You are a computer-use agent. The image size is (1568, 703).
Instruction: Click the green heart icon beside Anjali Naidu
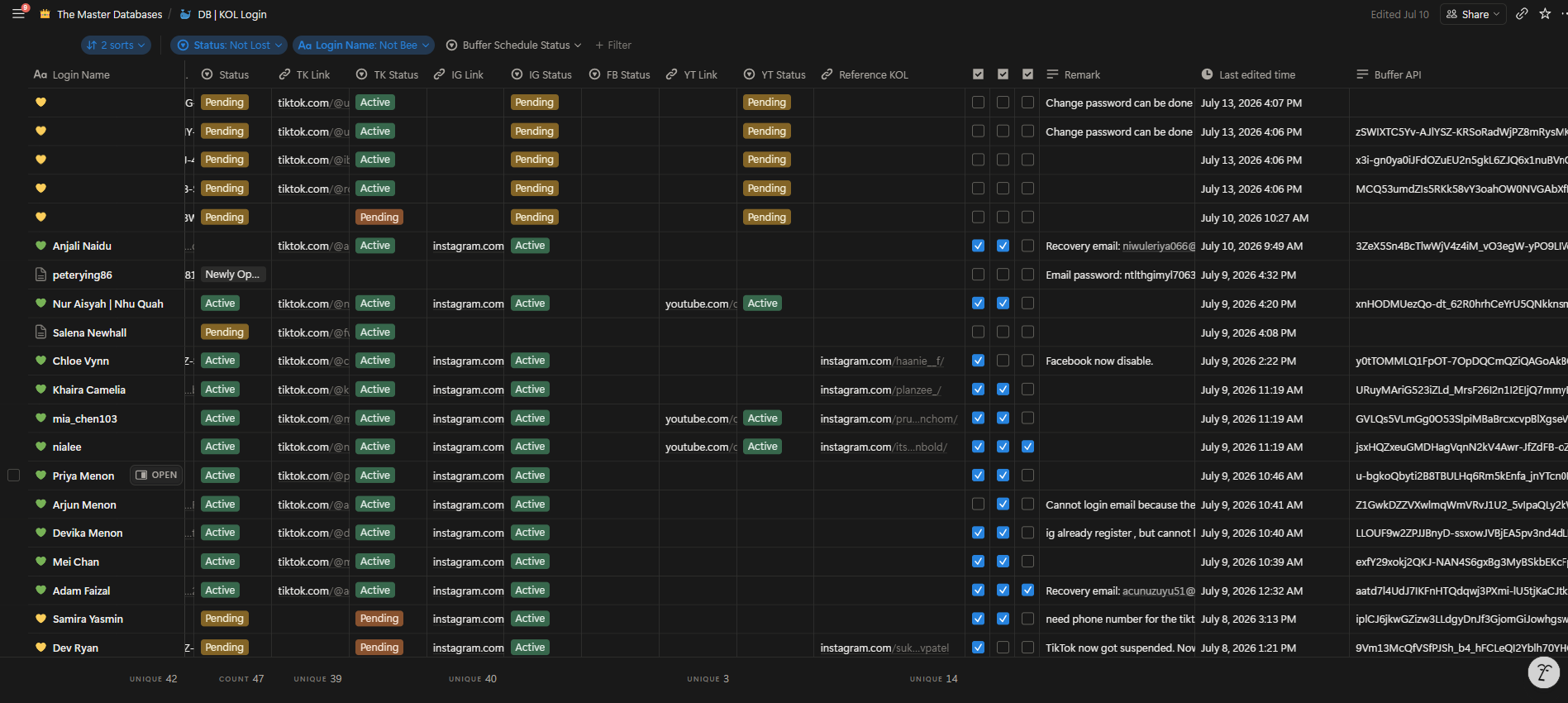[x=41, y=246]
